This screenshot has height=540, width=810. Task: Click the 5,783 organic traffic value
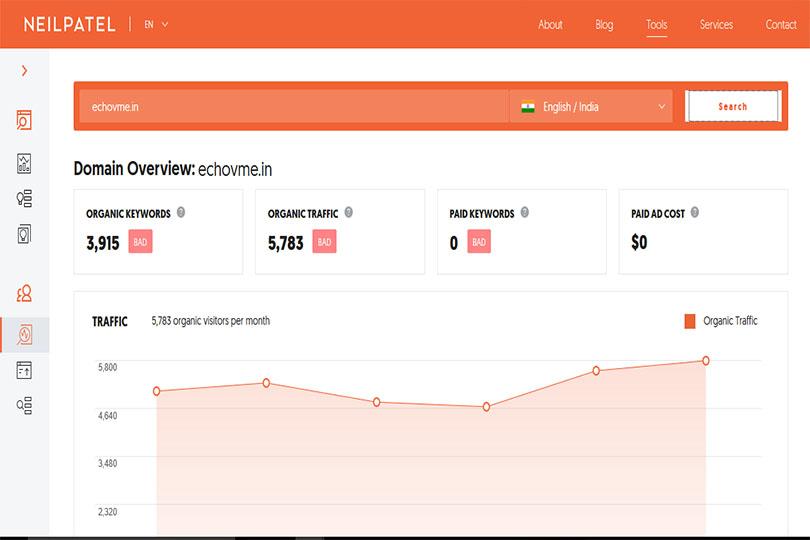286,243
